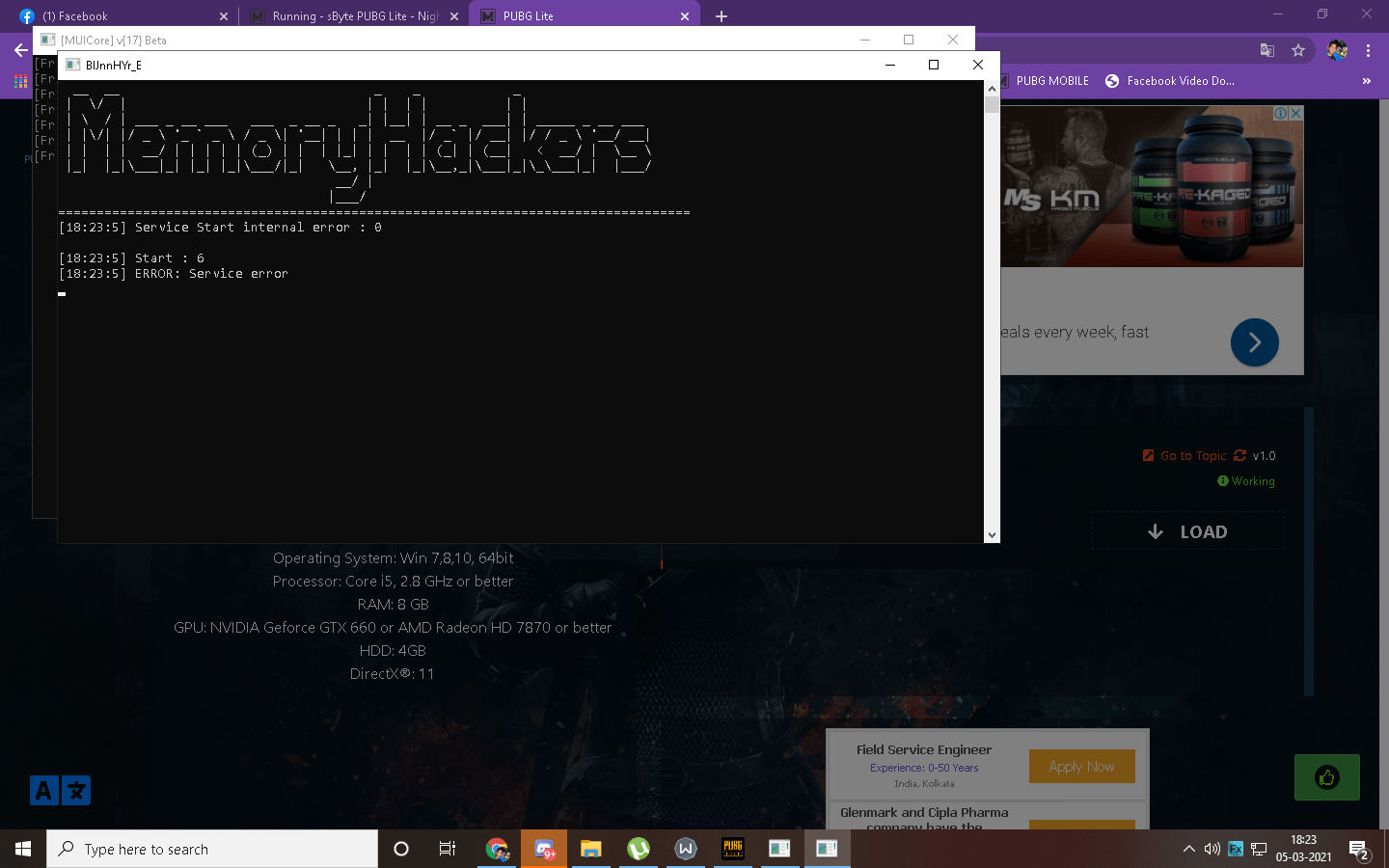Open the notification center icon
1389x868 pixels.
click(1360, 850)
